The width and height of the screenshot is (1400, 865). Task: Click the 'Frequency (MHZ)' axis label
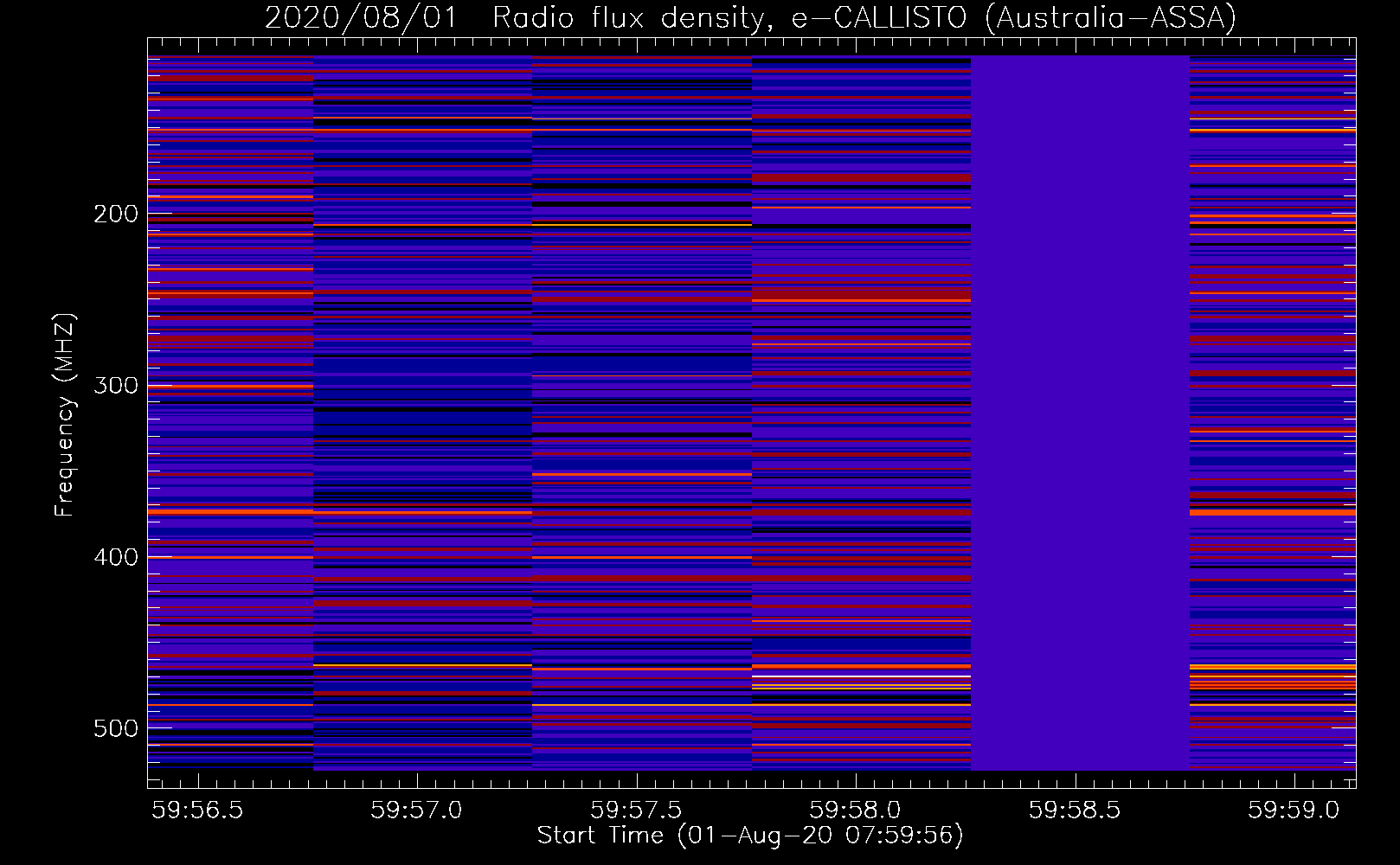pos(64,414)
